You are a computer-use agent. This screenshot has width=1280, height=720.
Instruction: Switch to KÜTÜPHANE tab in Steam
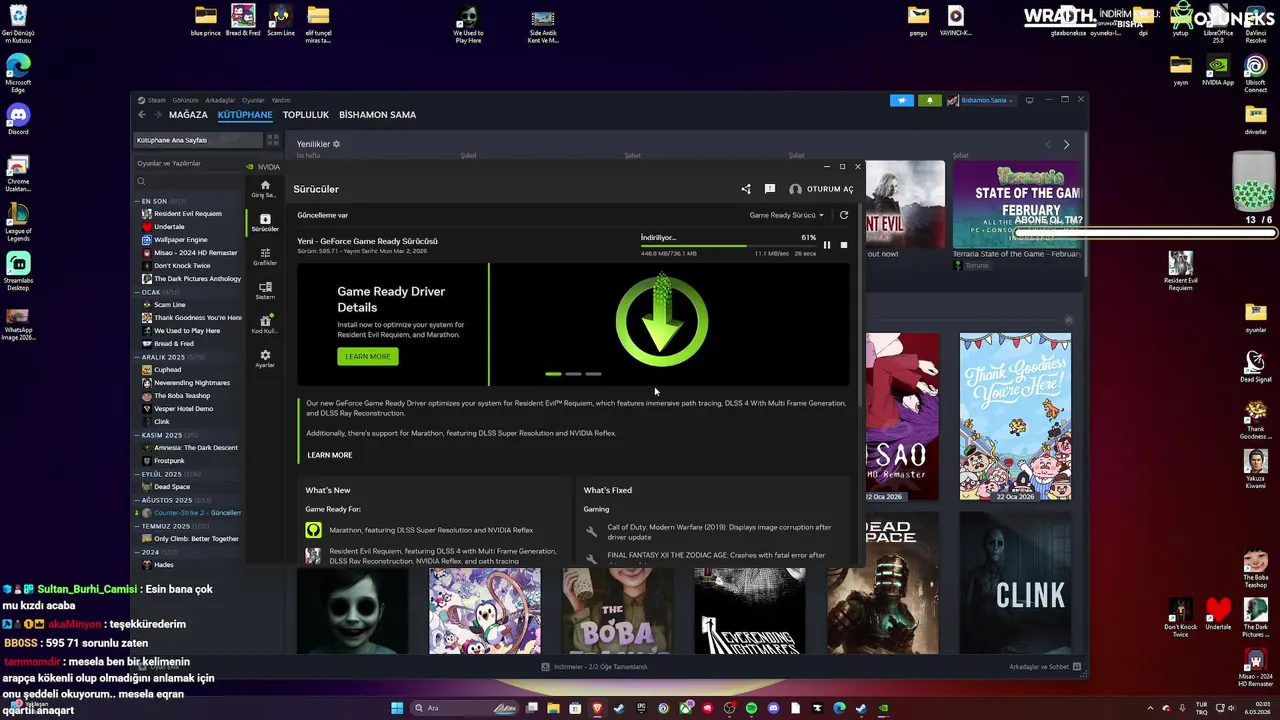(x=245, y=115)
